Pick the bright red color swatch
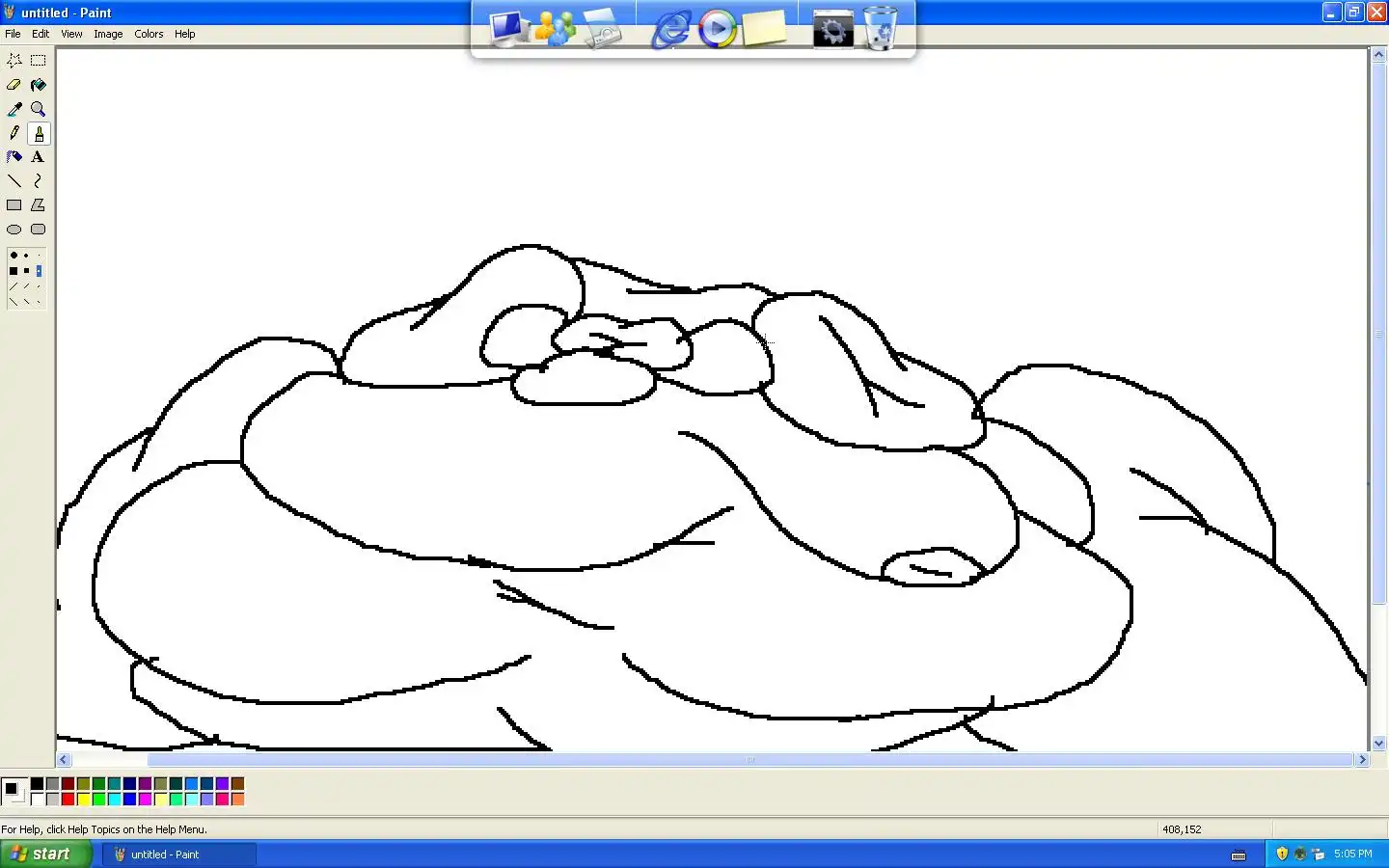Screen dimensions: 1389x868 click(68, 799)
